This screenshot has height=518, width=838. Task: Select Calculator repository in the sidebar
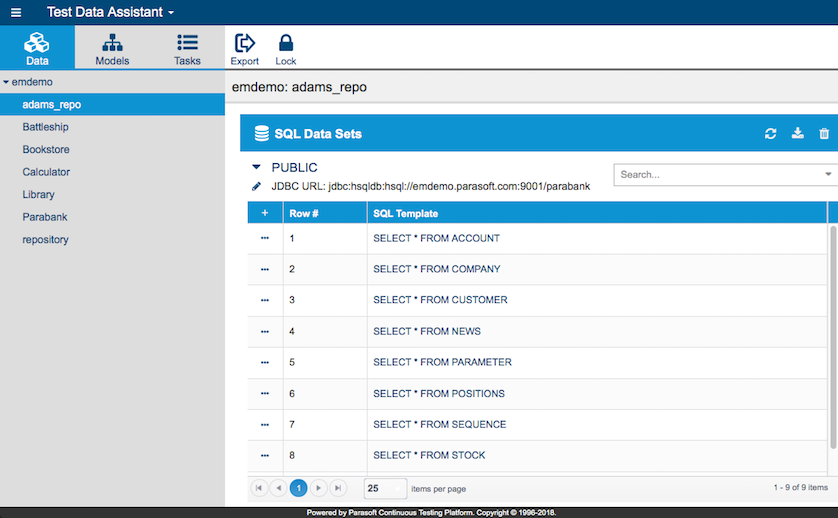pyautogui.click(x=46, y=172)
